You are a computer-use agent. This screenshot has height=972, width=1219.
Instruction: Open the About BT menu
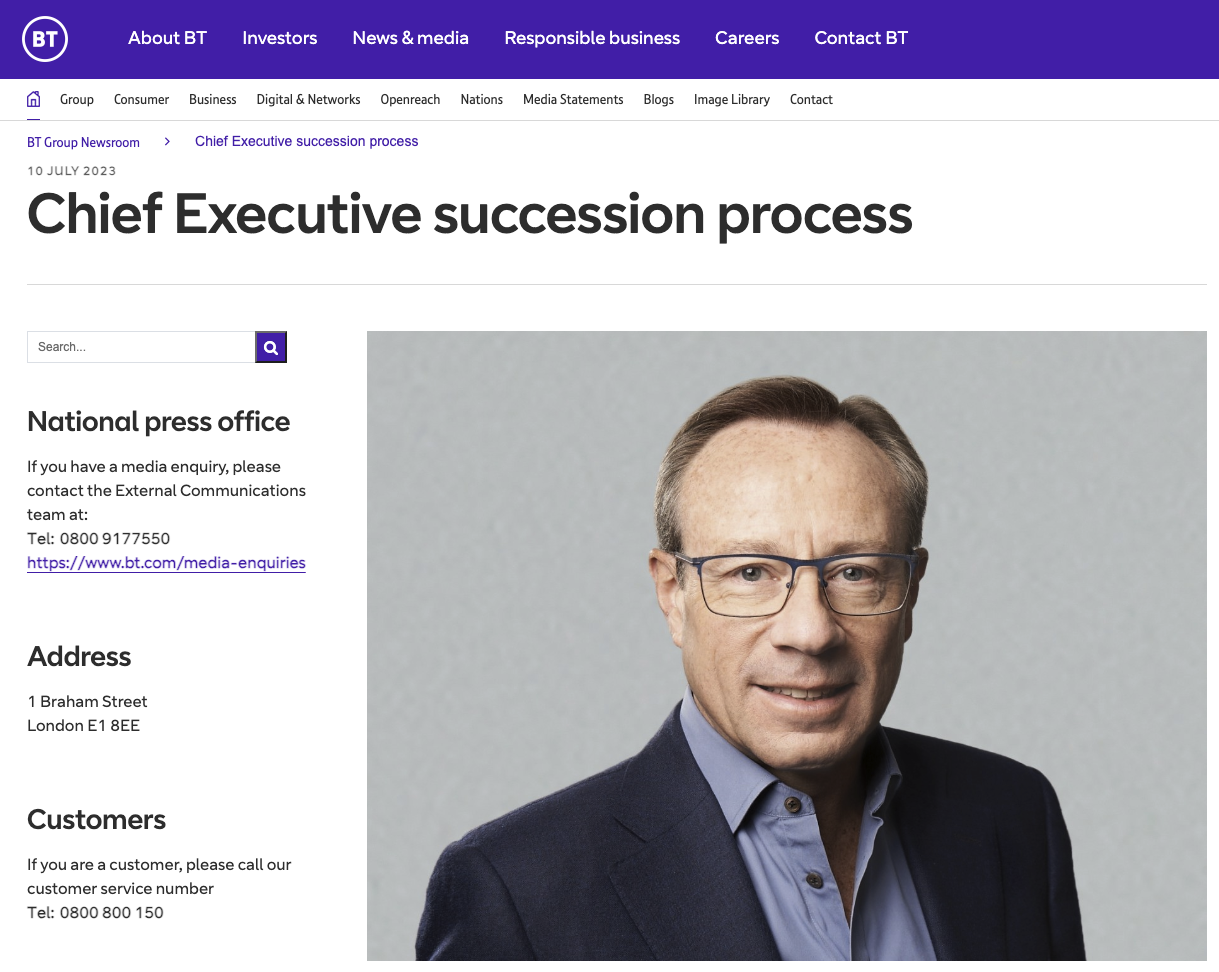pos(167,38)
